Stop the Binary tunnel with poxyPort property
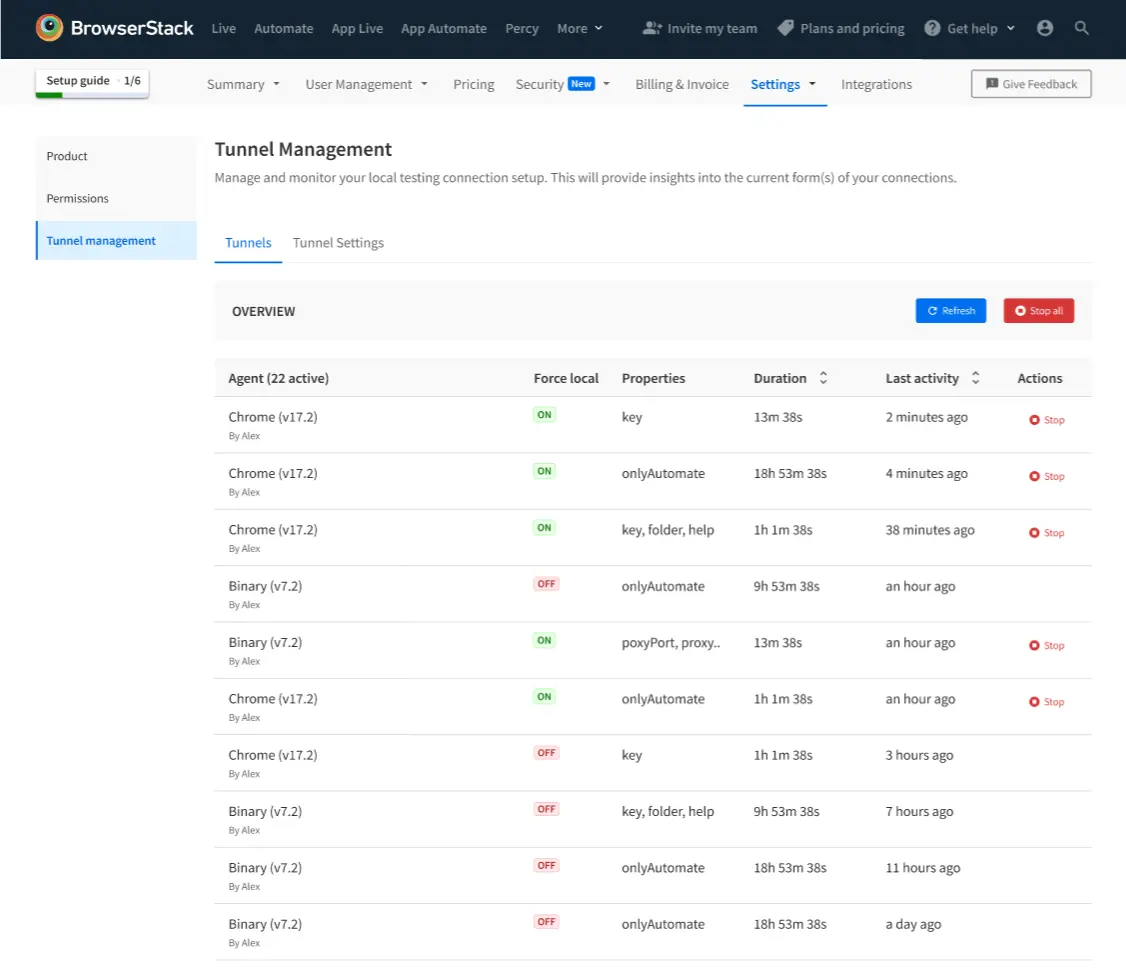This screenshot has width=1126, height=978. 1047,646
